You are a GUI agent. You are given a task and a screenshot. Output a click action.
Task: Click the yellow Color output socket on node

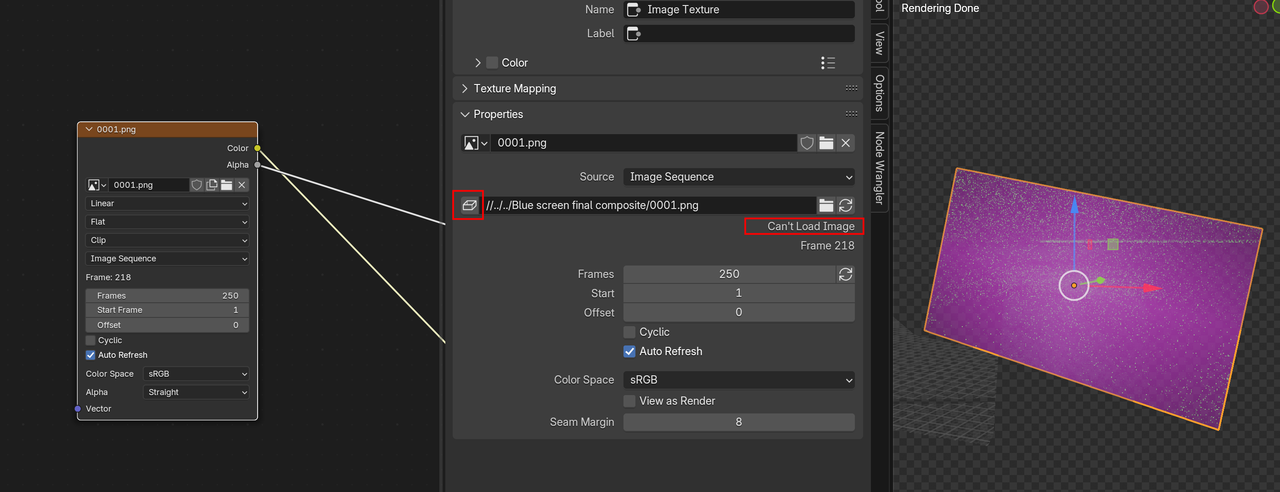click(x=257, y=148)
